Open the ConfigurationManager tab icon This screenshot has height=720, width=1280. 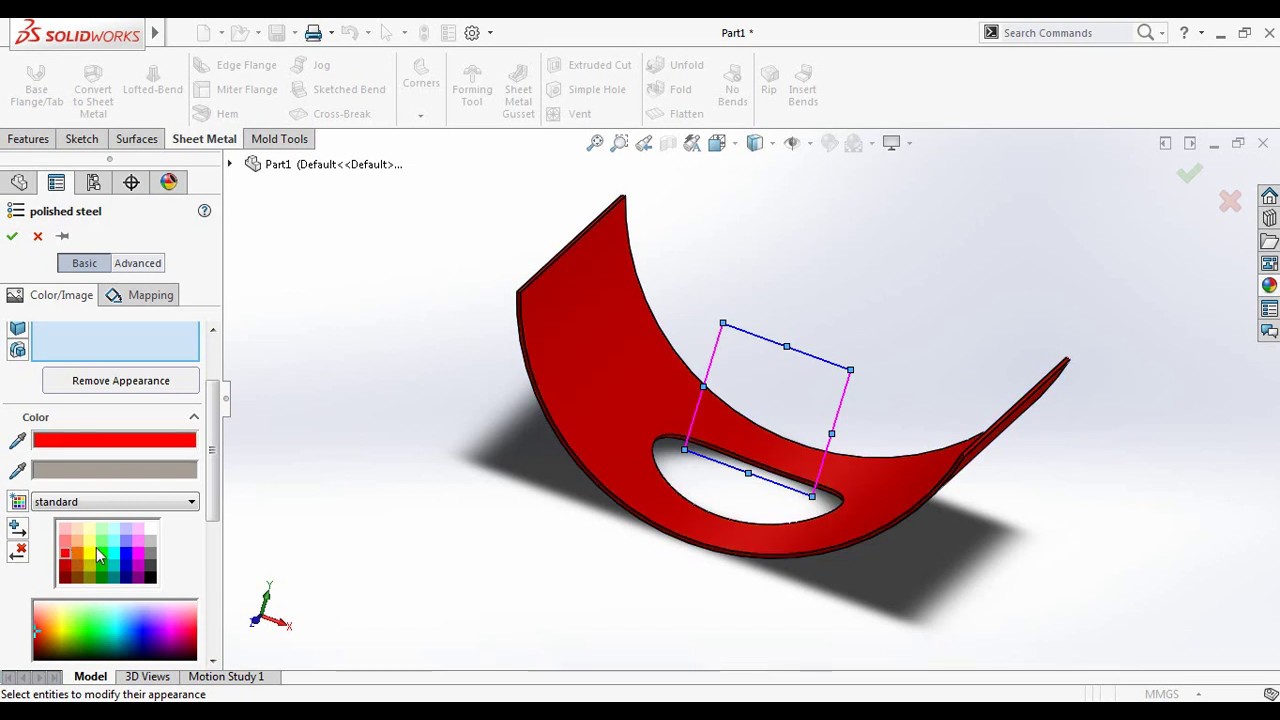(x=93, y=182)
